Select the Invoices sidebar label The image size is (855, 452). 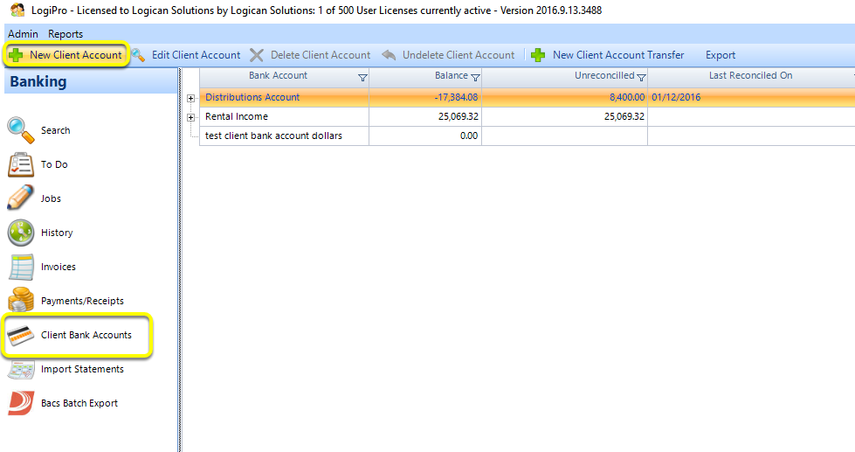click(58, 267)
